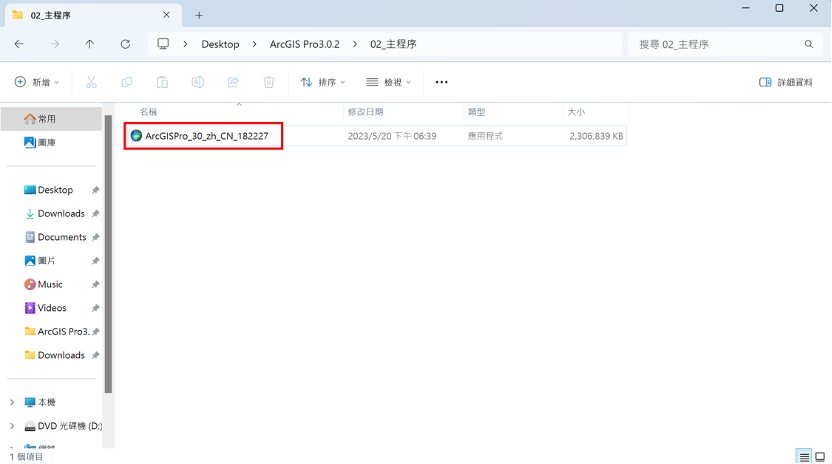Go up one folder level
Screen dimensions: 832x464
[90, 44]
